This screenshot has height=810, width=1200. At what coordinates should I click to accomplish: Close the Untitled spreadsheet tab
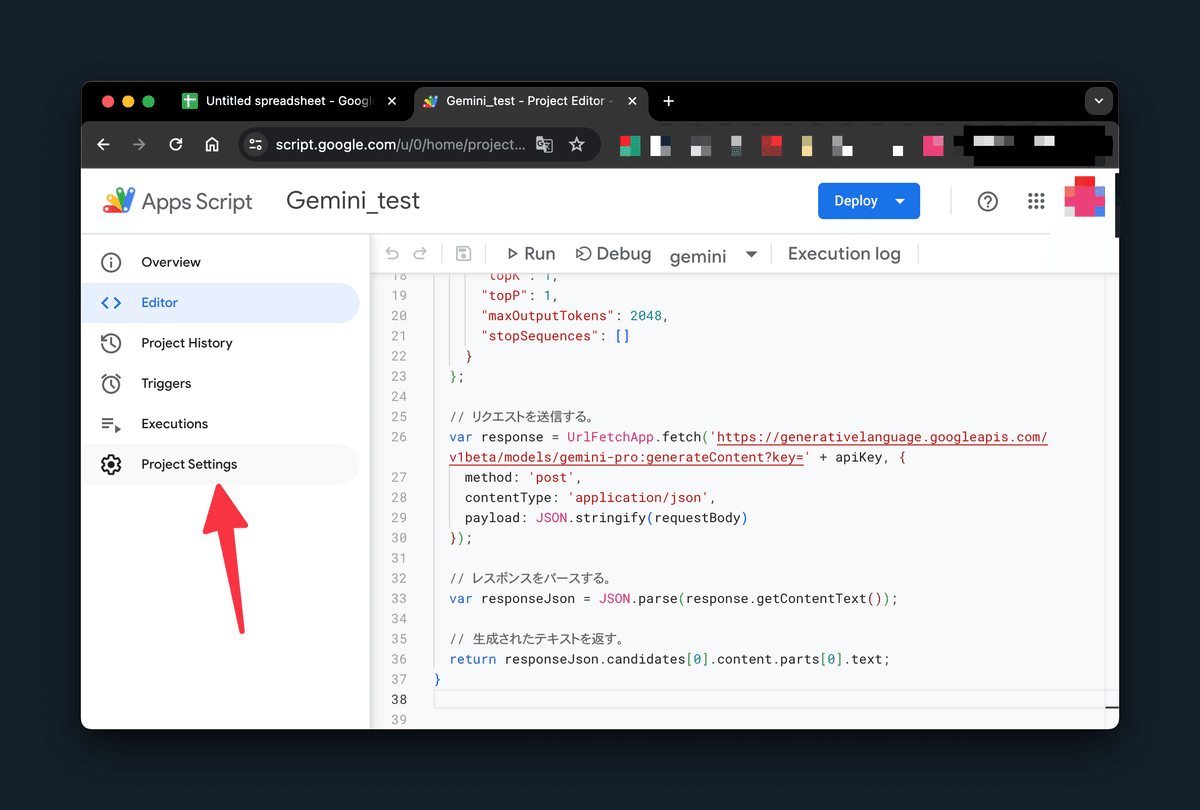pos(392,101)
